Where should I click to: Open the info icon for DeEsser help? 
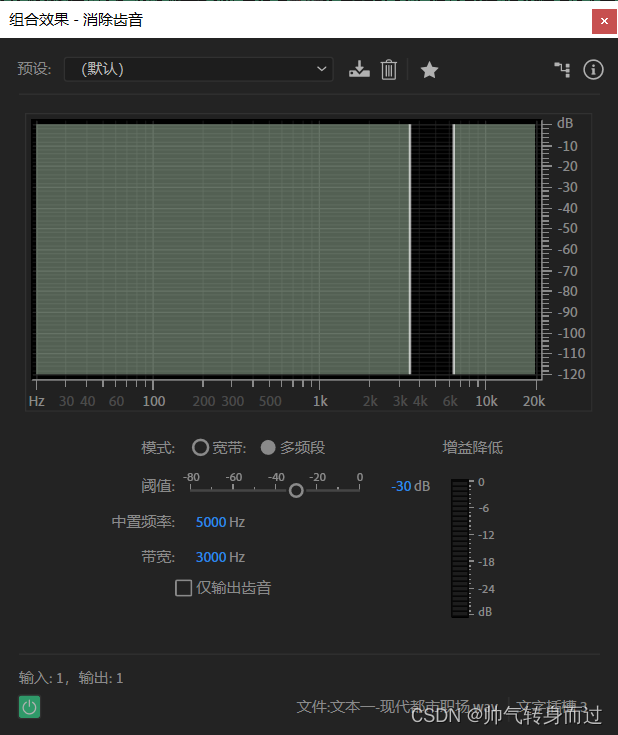[593, 70]
